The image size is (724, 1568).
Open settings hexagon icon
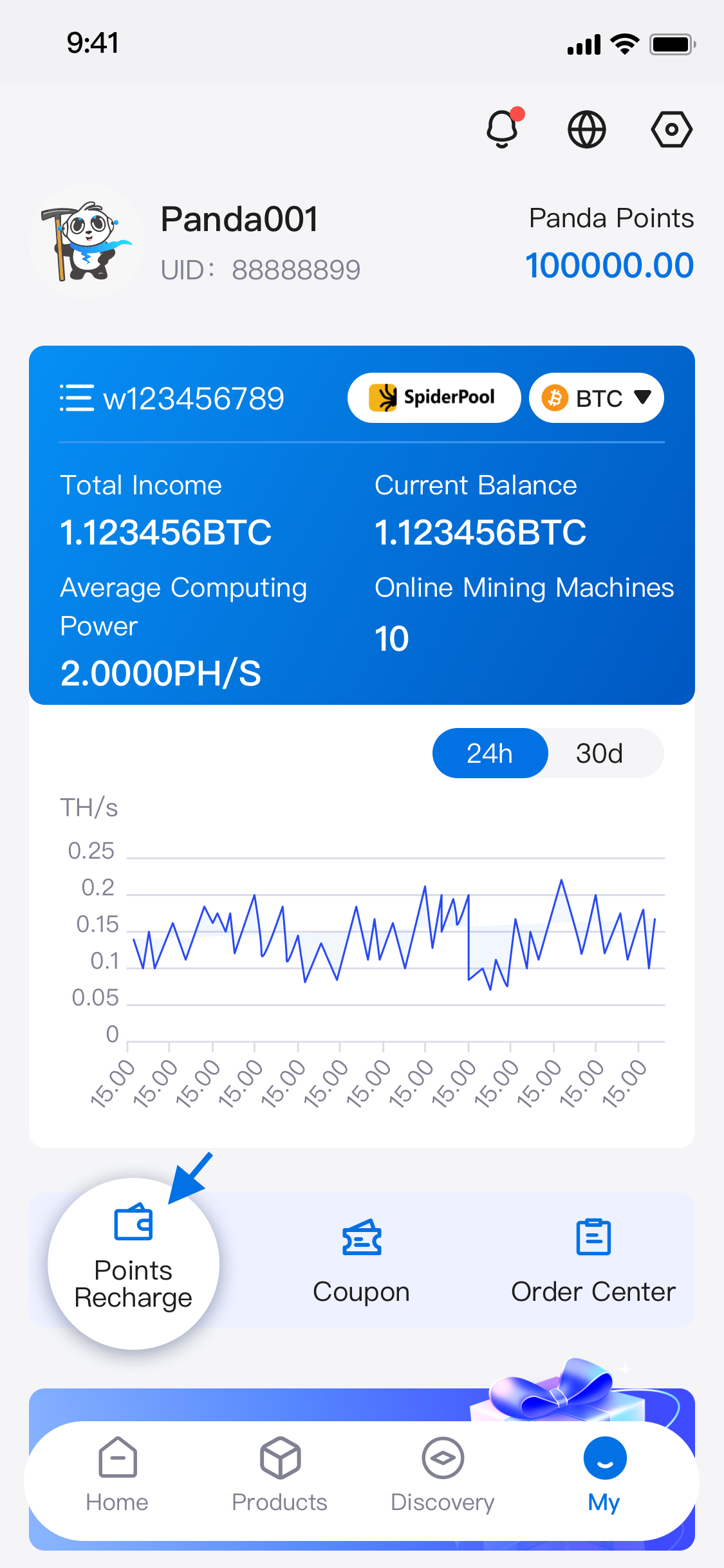point(671,129)
